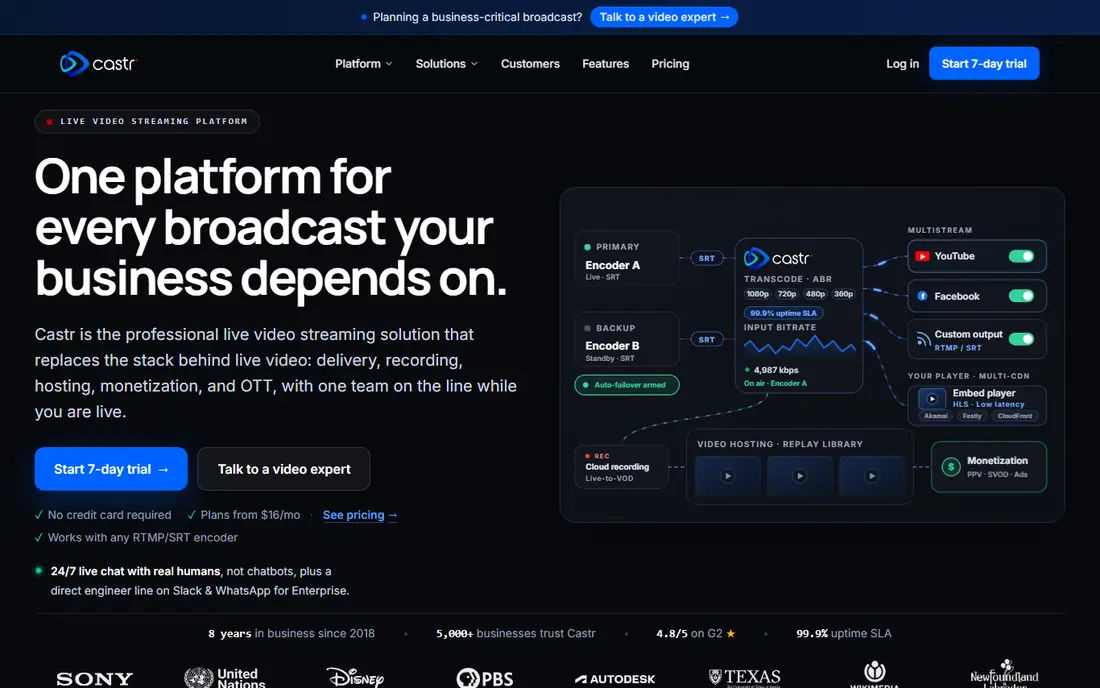Click the Sony logo

94,679
